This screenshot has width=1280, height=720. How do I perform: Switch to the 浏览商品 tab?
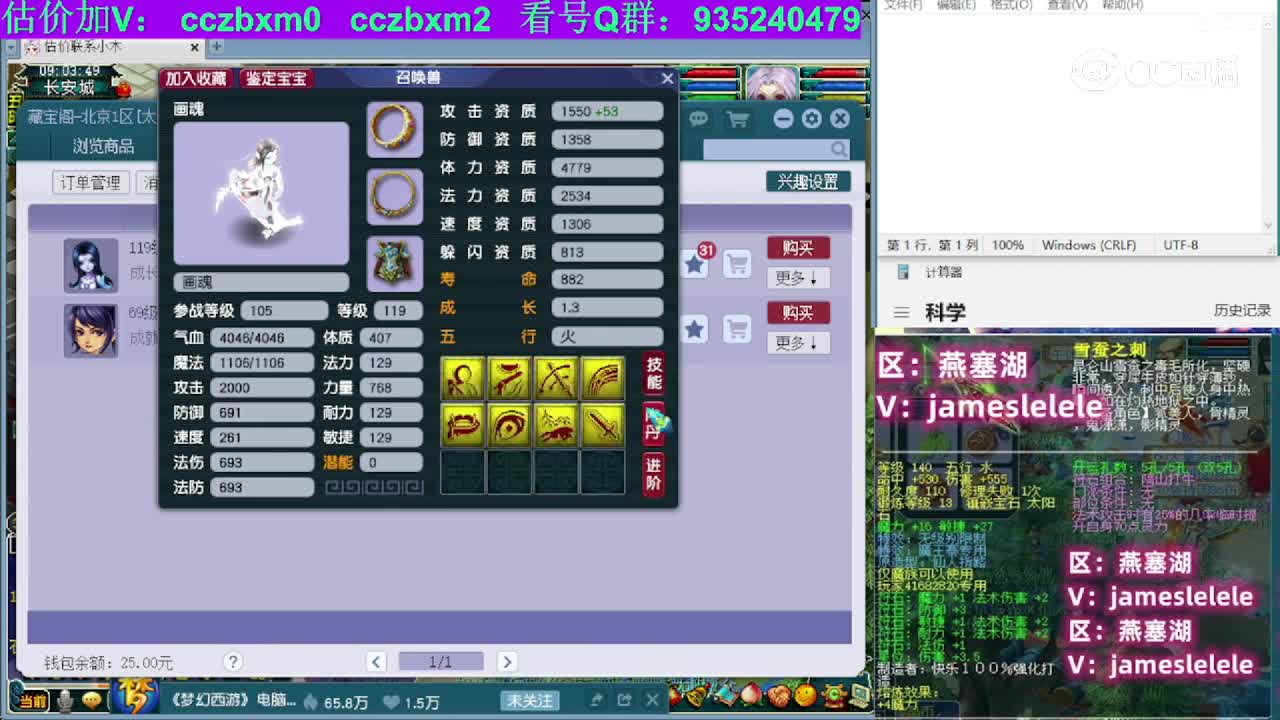pos(103,146)
